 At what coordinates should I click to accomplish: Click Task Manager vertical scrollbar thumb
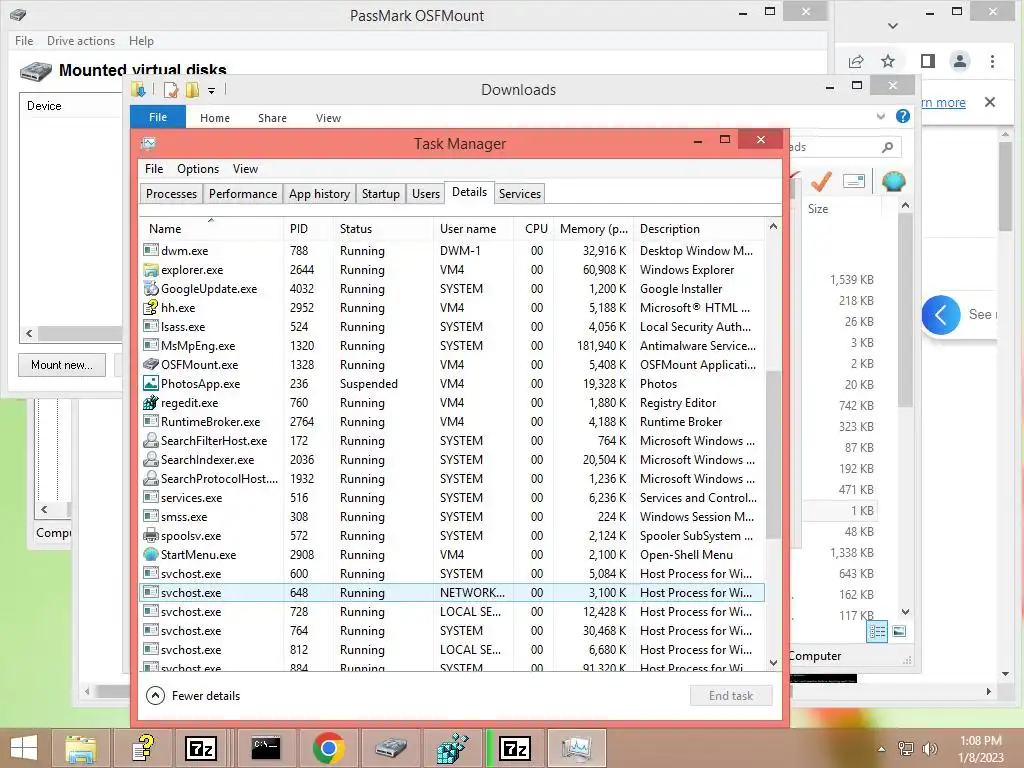773,455
